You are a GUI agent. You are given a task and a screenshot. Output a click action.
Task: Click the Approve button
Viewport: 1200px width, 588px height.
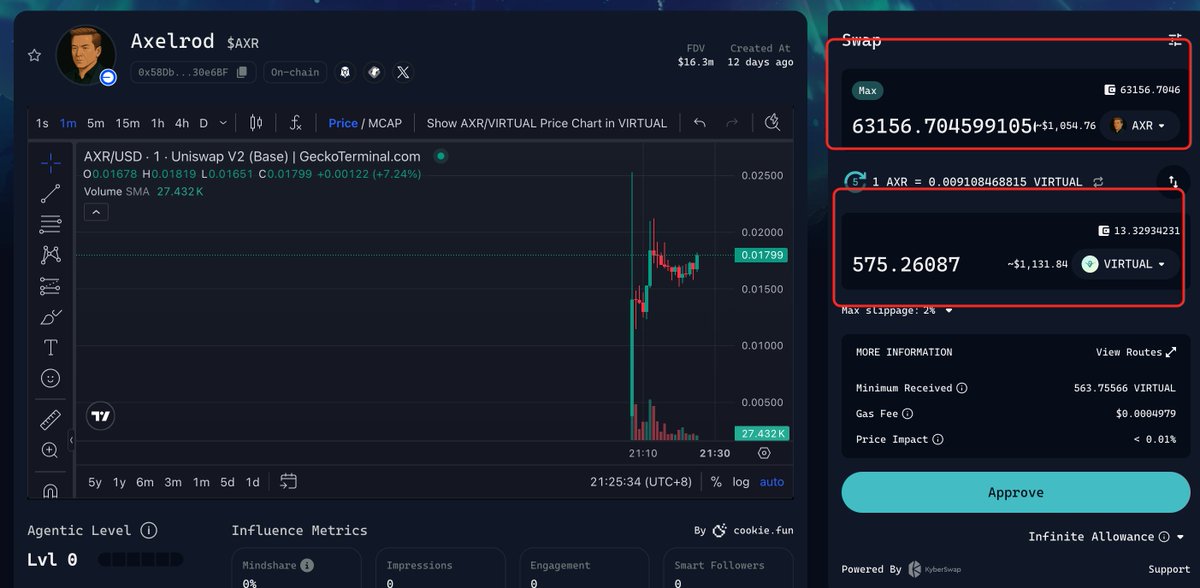[x=1015, y=493]
